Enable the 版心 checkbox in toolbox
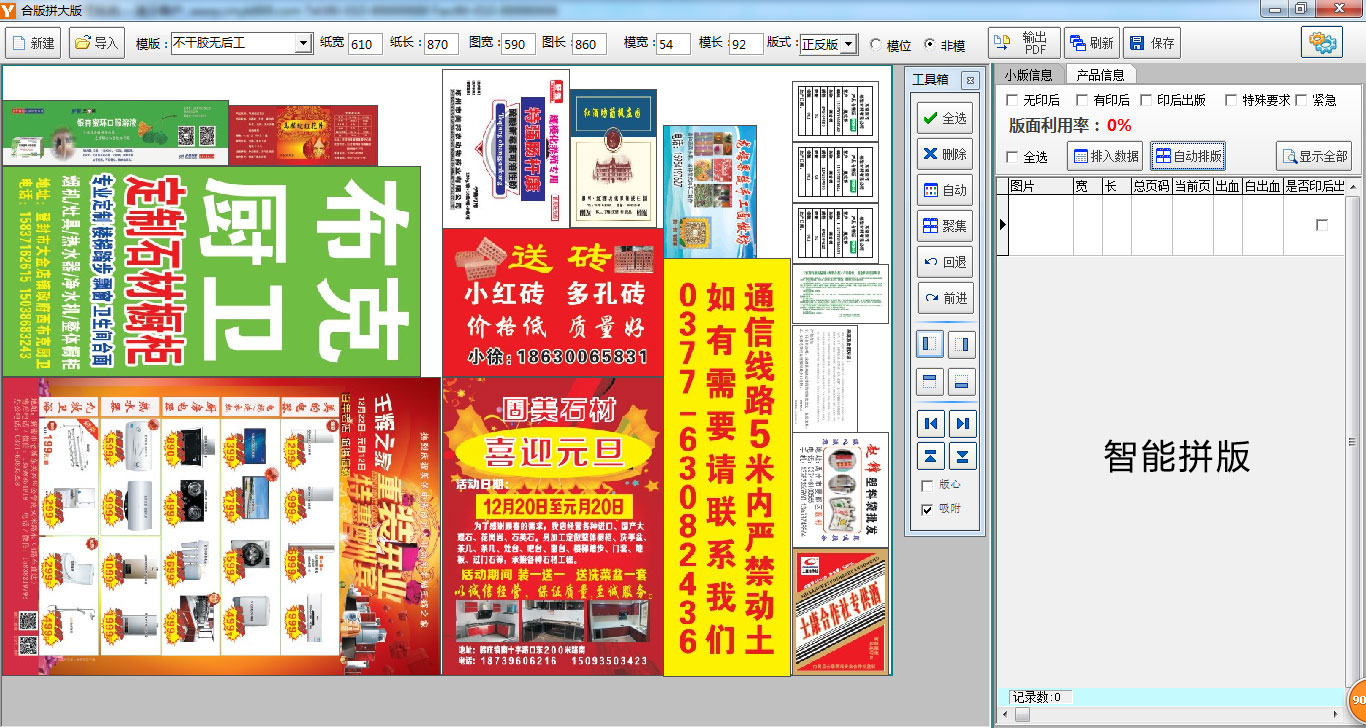 [x=927, y=485]
